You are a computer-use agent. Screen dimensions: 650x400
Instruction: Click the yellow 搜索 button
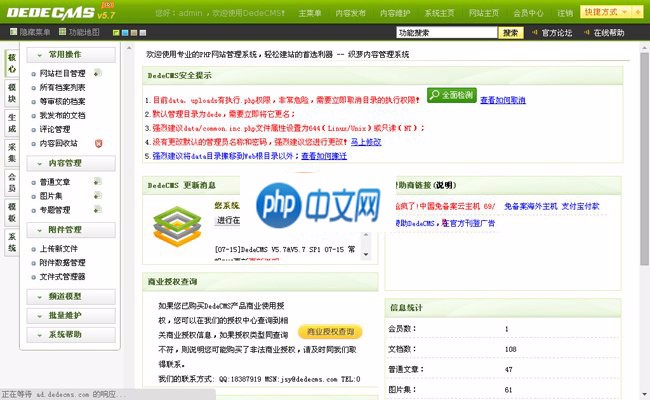(x=511, y=33)
